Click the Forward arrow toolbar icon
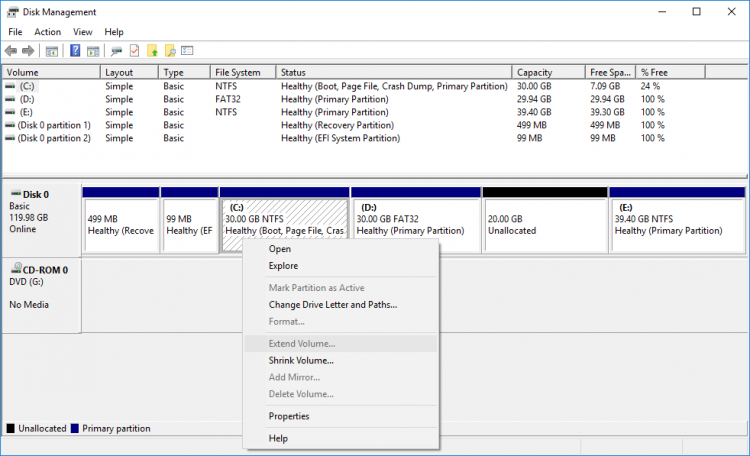The image size is (750, 456). (28, 51)
